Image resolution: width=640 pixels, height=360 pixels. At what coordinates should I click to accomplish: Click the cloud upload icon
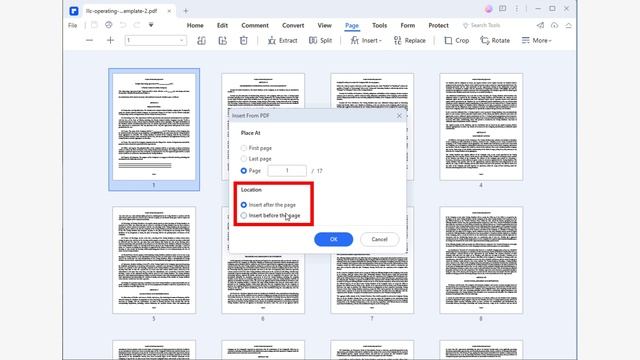pos(554,25)
